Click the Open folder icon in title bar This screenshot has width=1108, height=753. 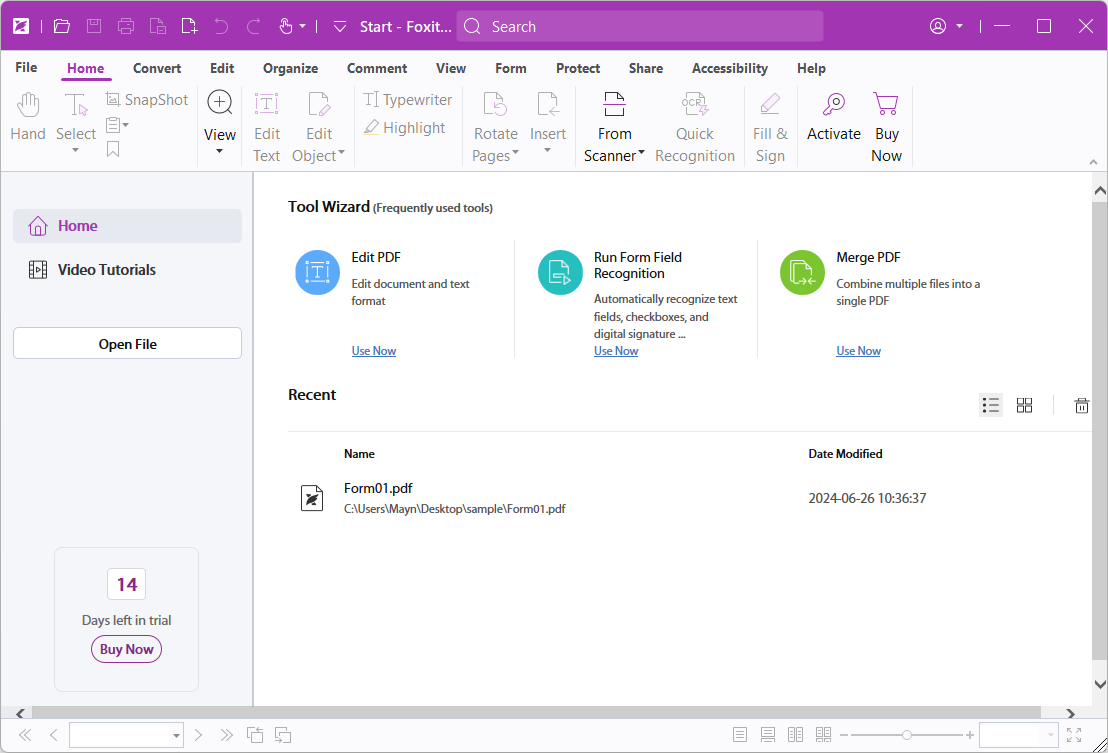62,26
